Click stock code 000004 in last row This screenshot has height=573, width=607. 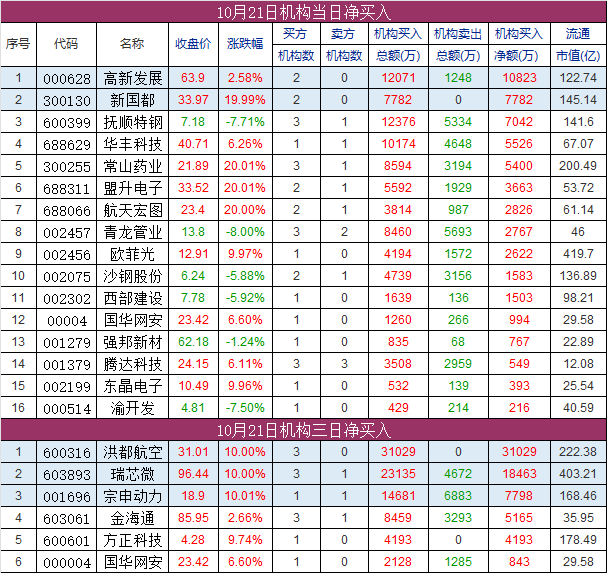(x=67, y=563)
